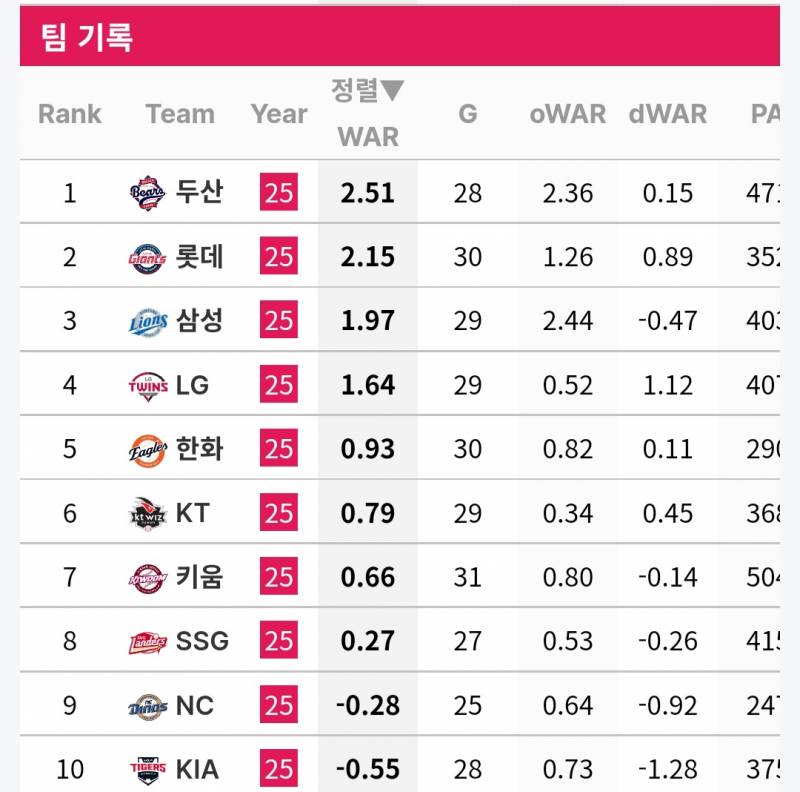Click the Lotte Giants team logo
Viewport: 800px width, 792px height.
click(x=148, y=257)
